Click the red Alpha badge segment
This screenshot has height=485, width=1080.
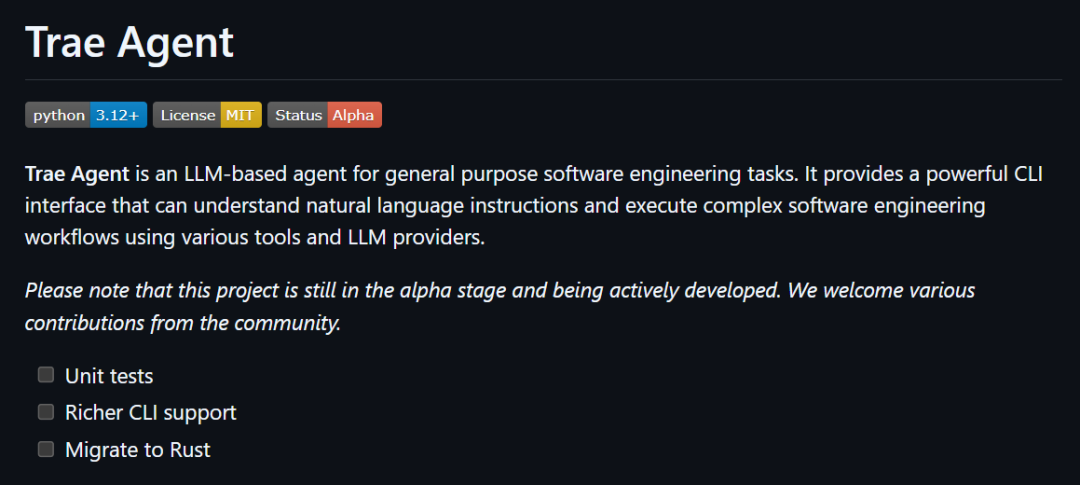pyautogui.click(x=353, y=115)
